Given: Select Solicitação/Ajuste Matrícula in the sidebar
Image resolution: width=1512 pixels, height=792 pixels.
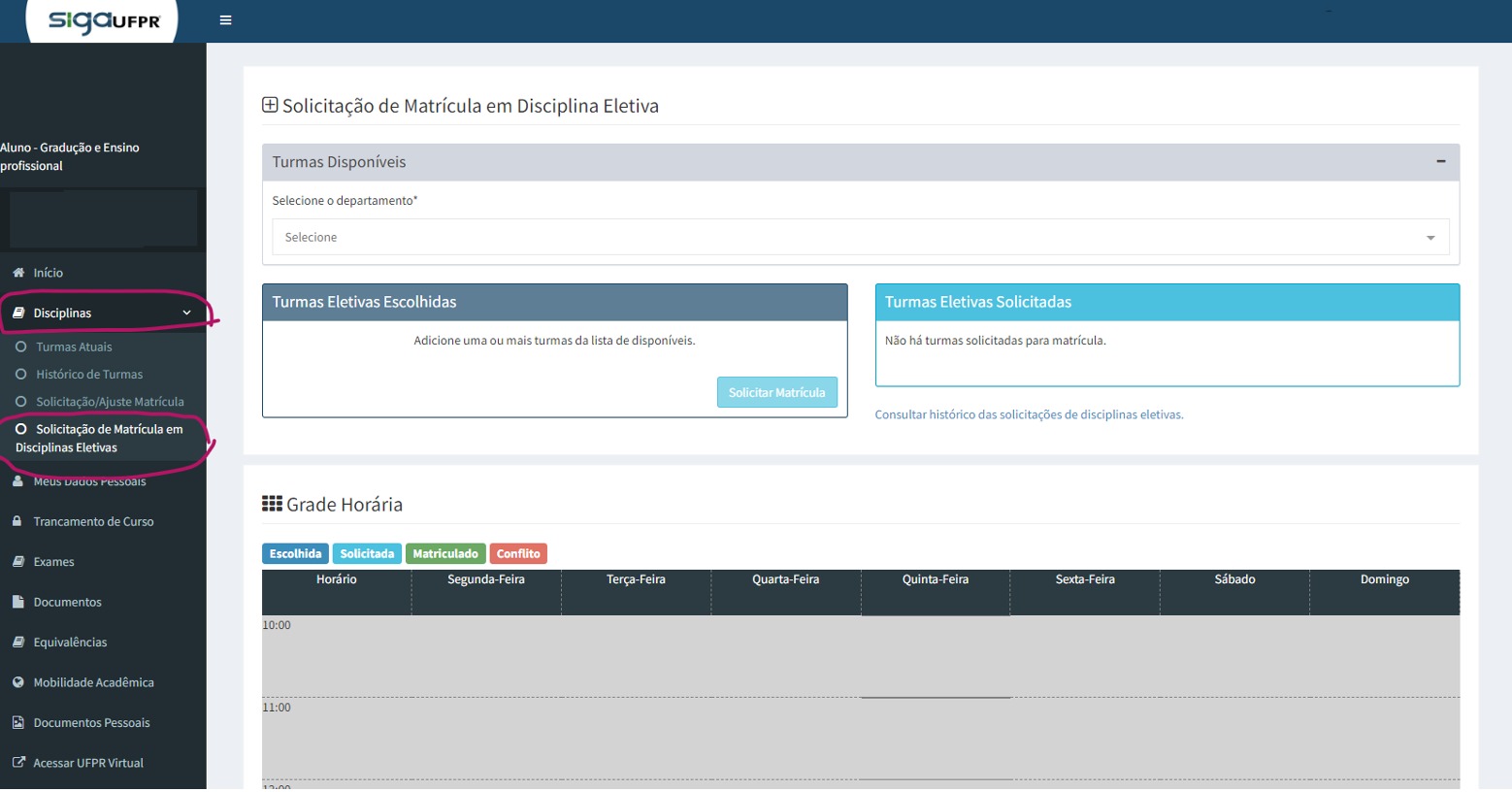Looking at the screenshot, I should [110, 402].
